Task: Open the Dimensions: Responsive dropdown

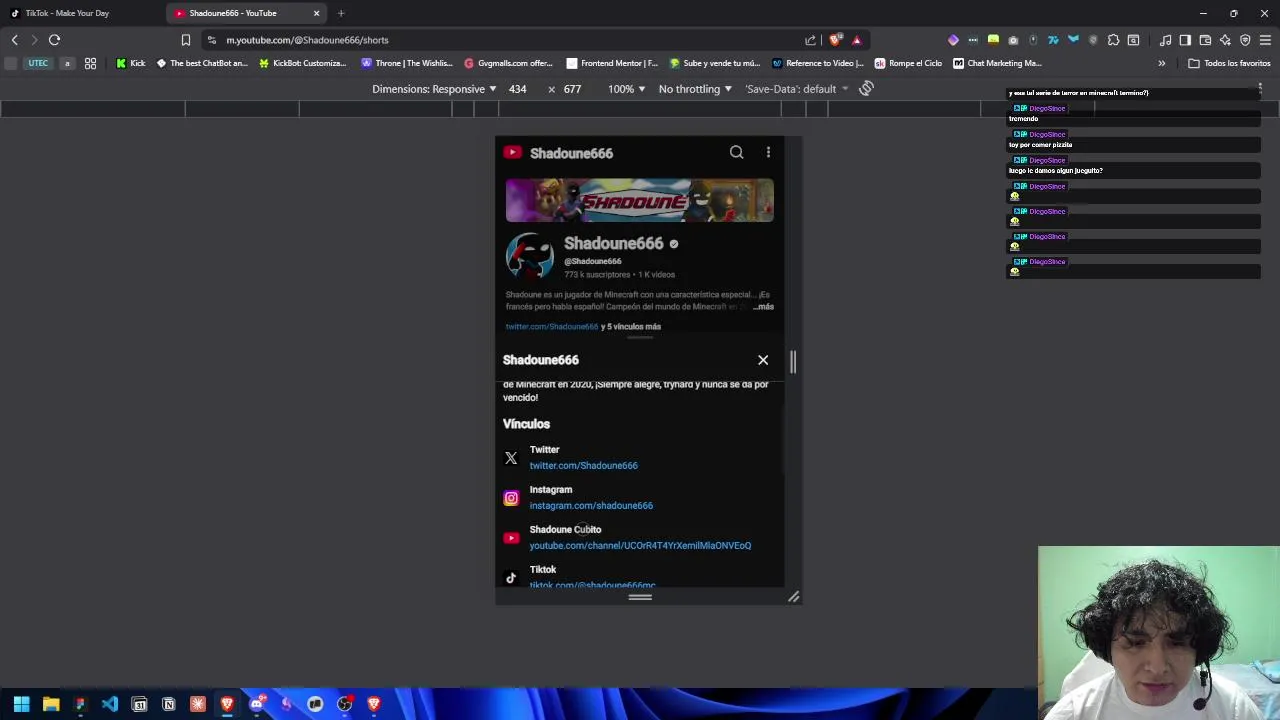Action: tap(434, 89)
